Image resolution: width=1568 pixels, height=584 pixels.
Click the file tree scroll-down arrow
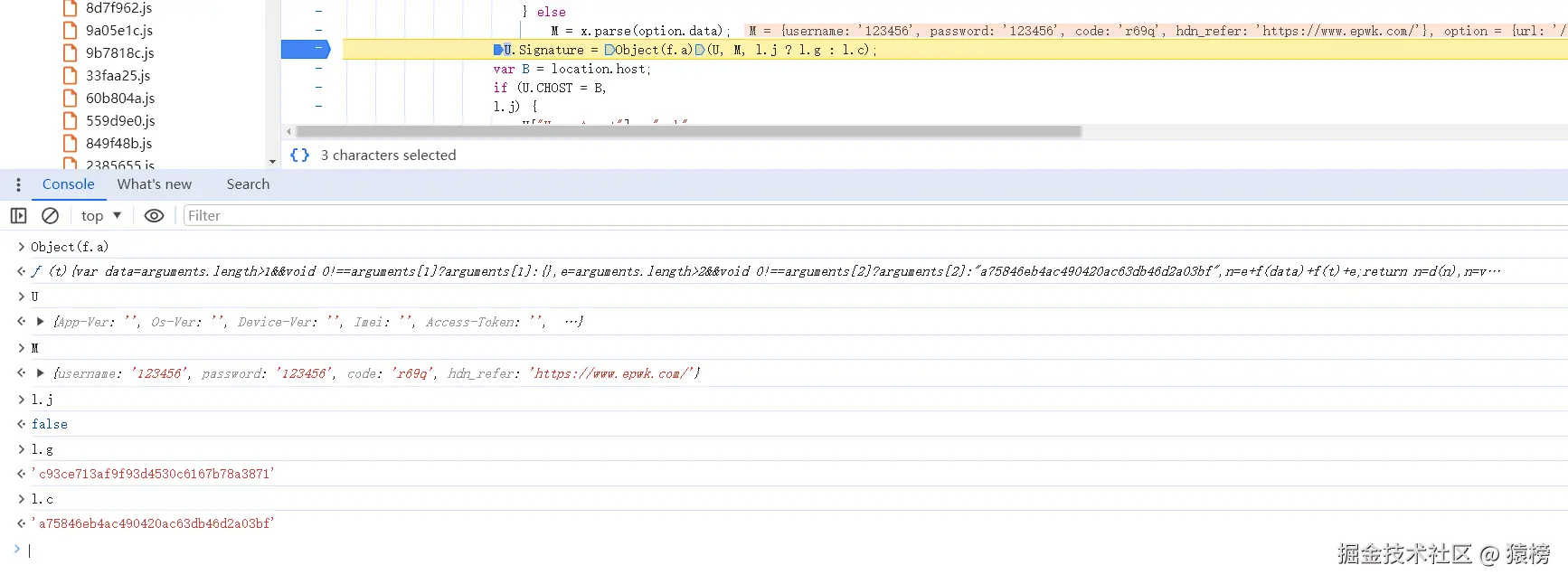point(272,162)
